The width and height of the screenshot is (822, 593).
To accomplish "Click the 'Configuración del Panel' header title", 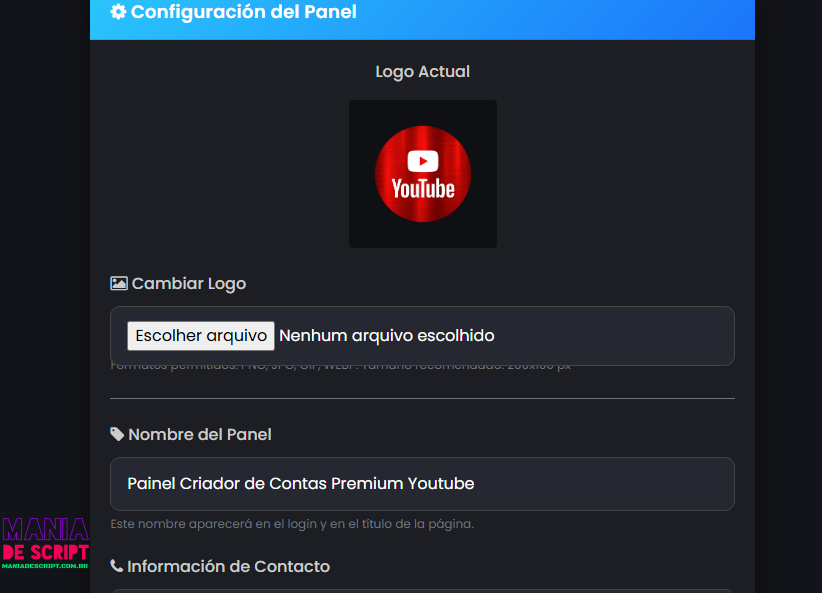I will [x=243, y=12].
